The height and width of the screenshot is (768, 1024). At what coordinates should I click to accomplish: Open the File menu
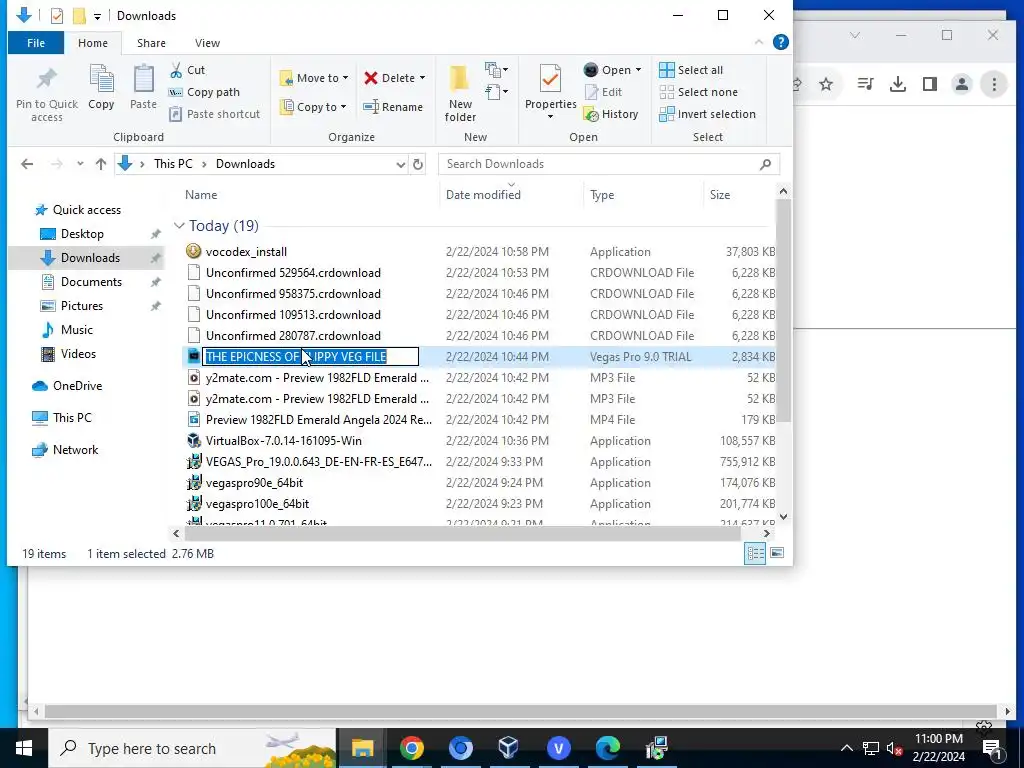point(36,43)
